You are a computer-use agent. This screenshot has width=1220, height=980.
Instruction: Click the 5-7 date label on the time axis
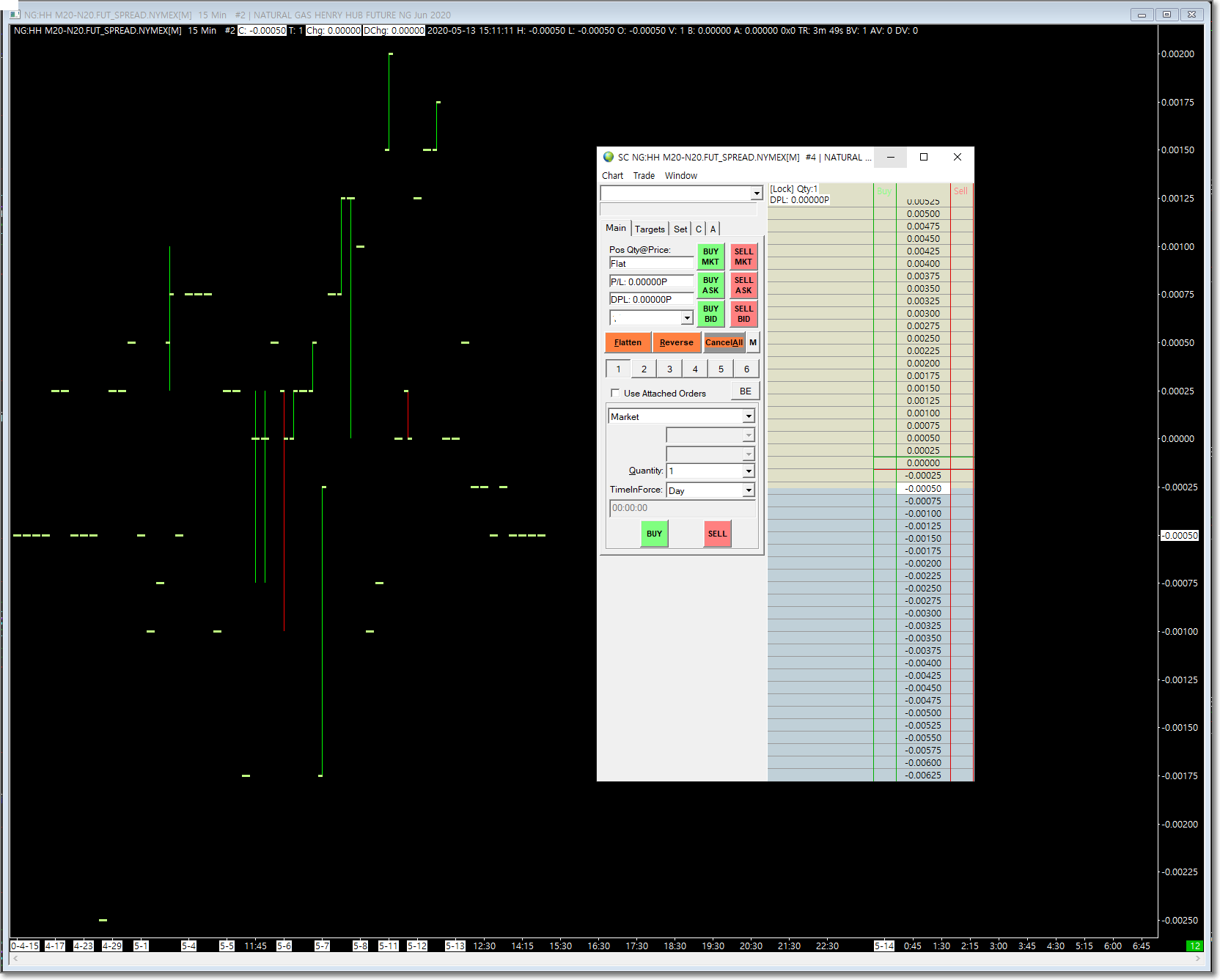322,946
